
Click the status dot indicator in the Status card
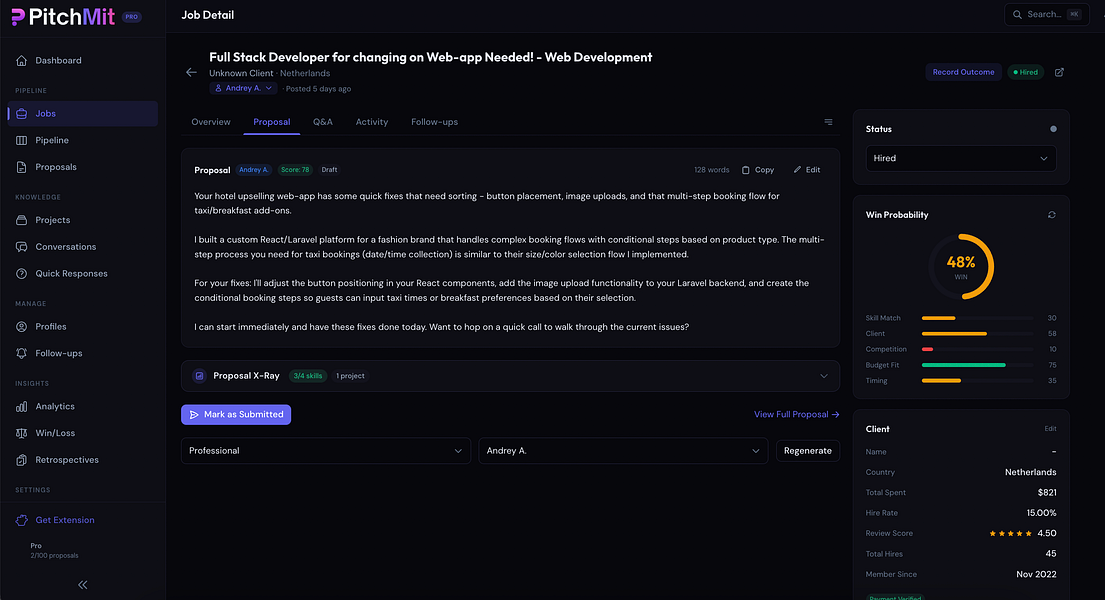pos(1054,129)
